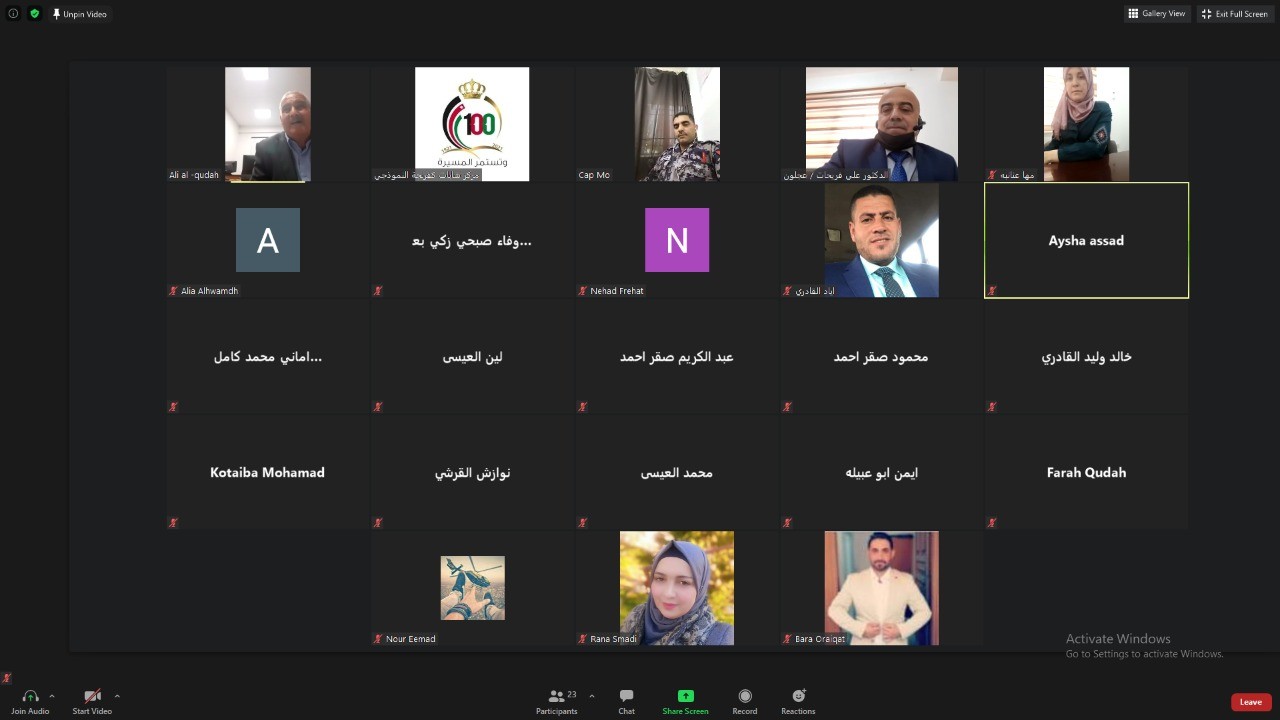Leave the meeting
This screenshot has width=1280, height=720.
click(x=1251, y=702)
